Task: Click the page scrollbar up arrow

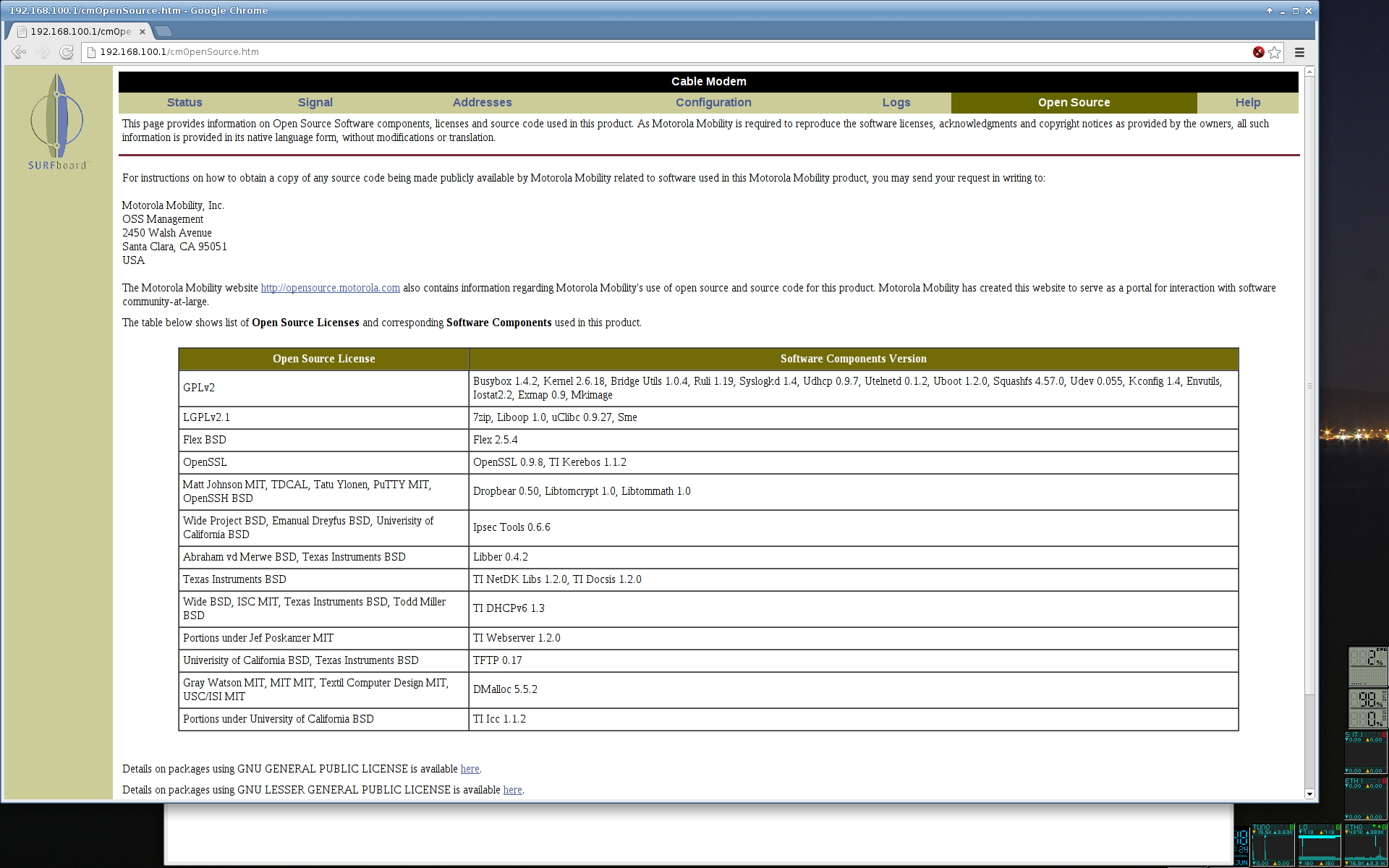Action: point(1309,72)
